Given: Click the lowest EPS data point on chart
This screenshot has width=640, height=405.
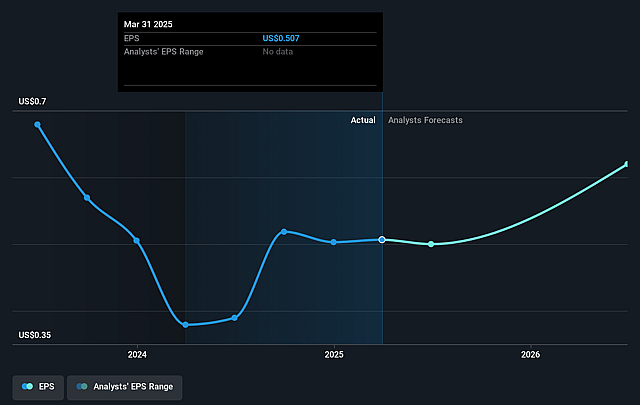Looking at the screenshot, I should point(185,325).
